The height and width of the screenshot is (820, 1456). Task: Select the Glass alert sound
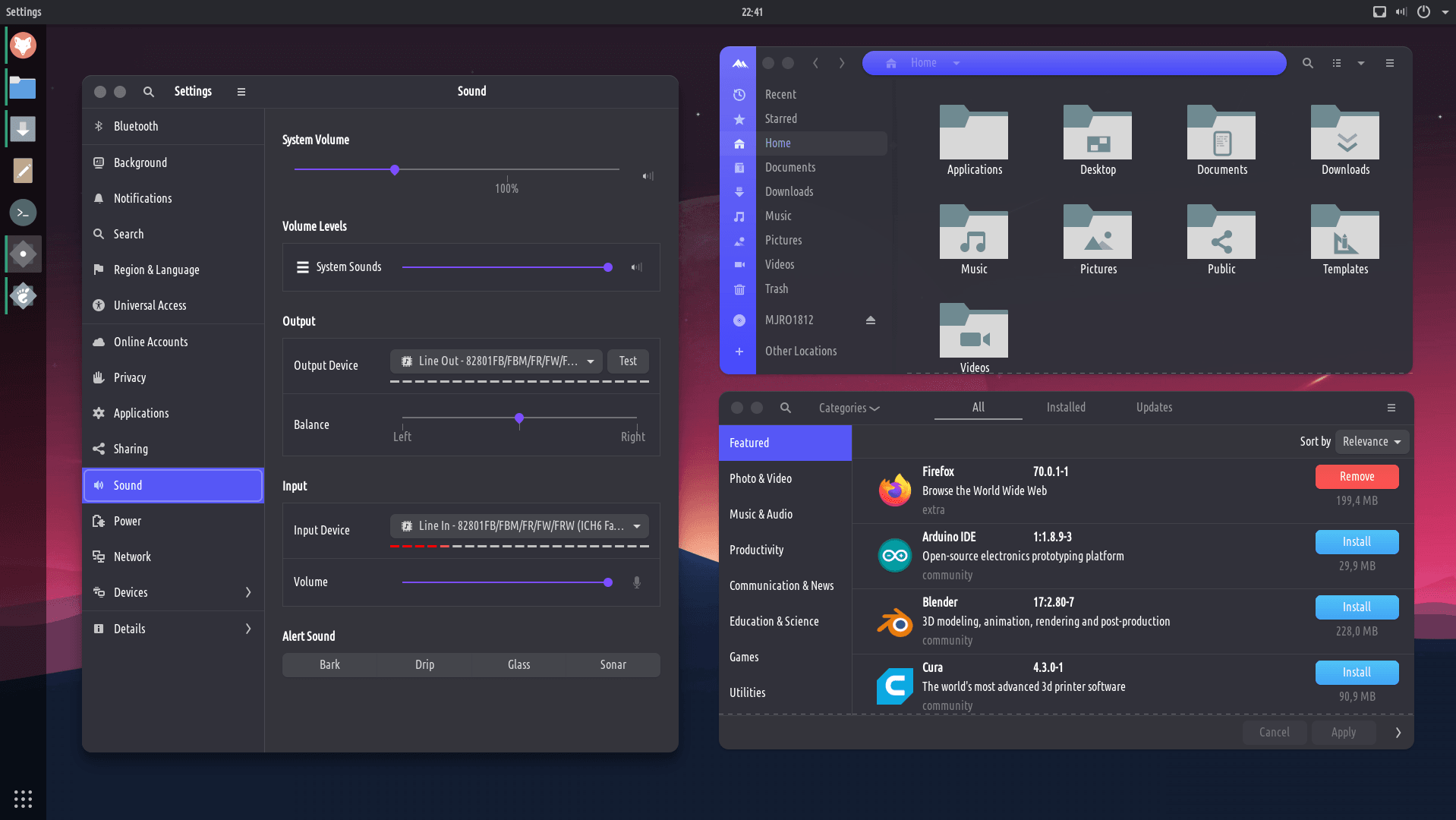click(518, 664)
